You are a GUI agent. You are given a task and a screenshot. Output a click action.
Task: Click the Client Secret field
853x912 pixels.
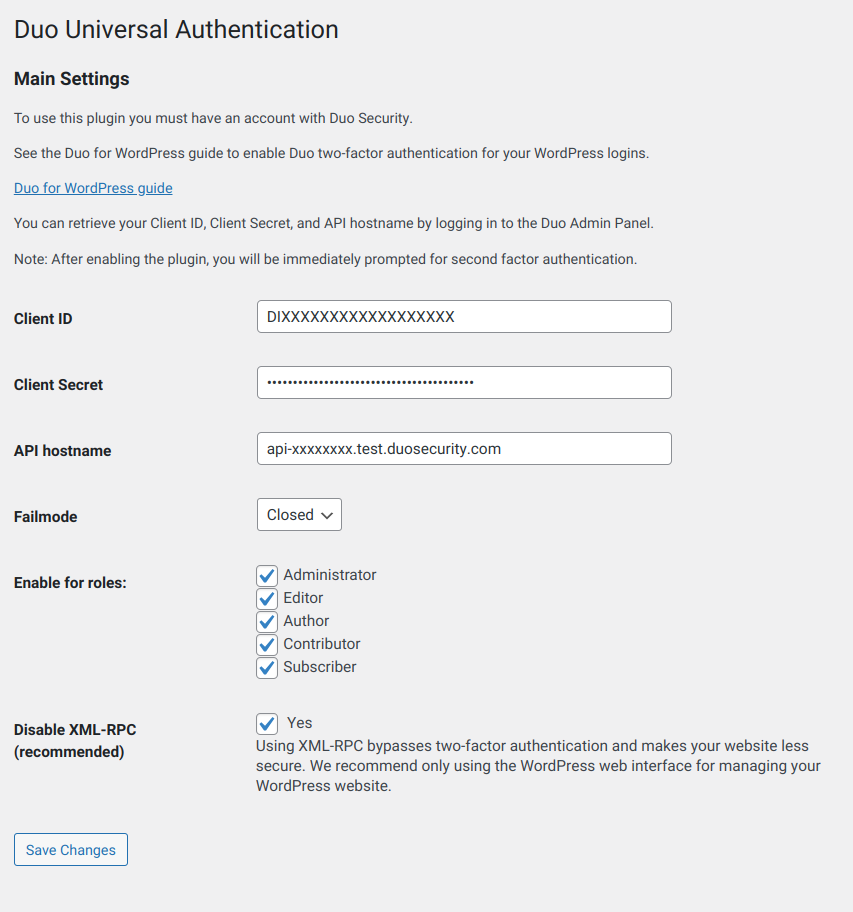pyautogui.click(x=463, y=382)
